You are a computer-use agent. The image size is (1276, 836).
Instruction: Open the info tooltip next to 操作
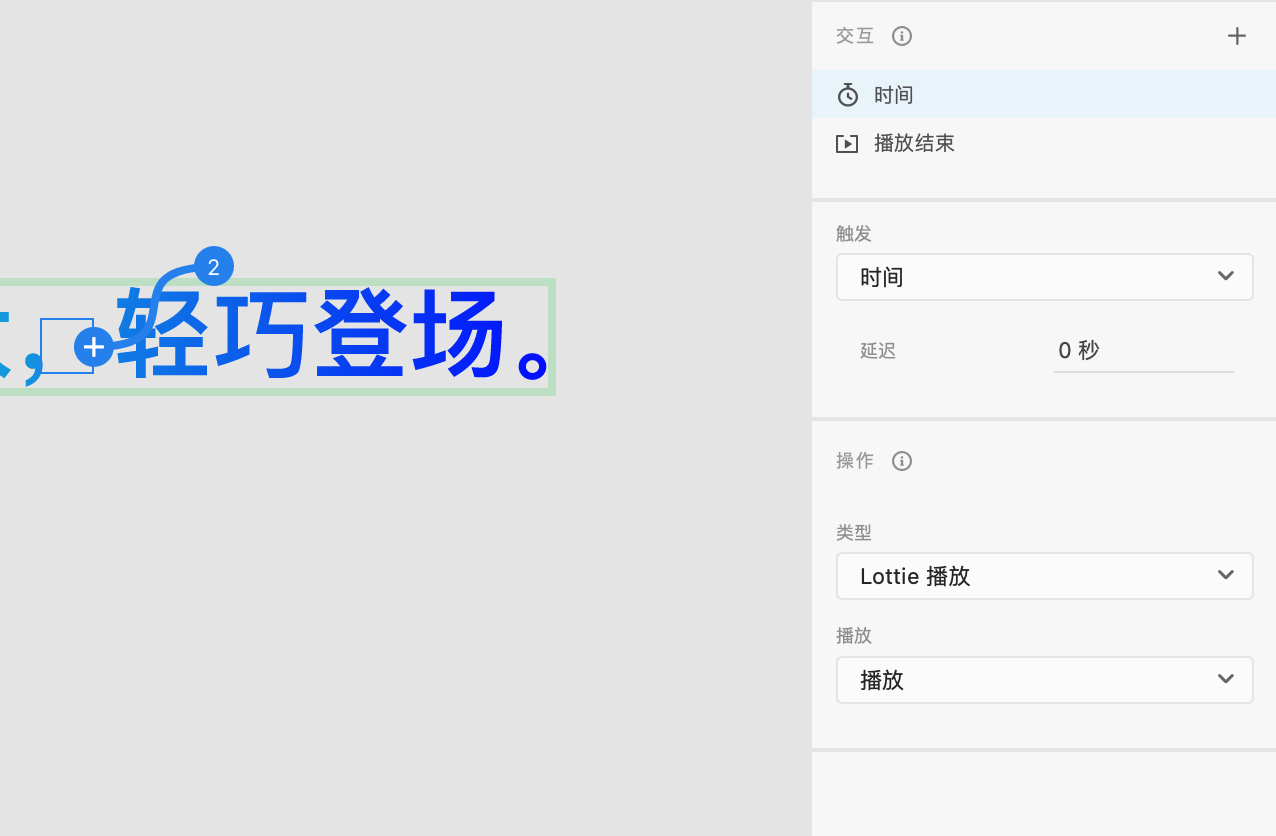[902, 461]
